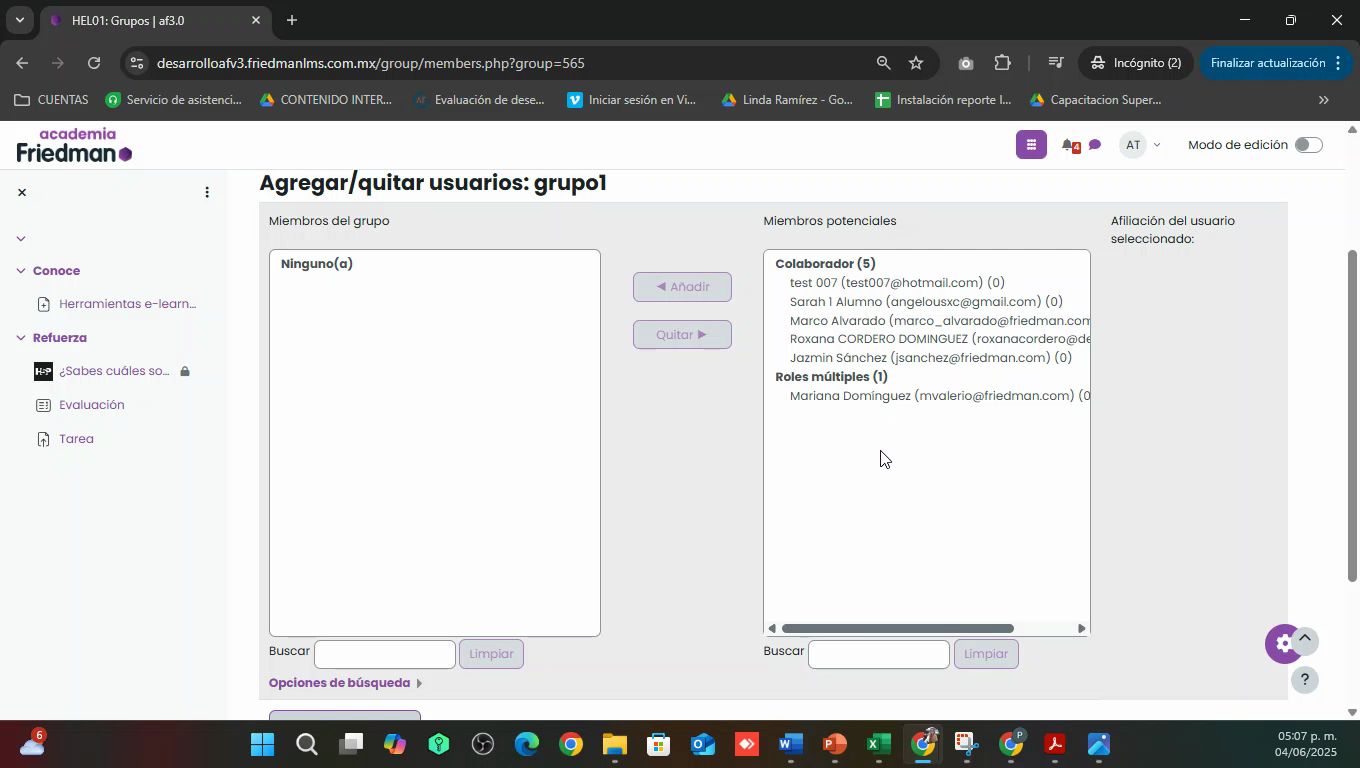
Task: Open Word from the taskbar
Action: [790, 745]
